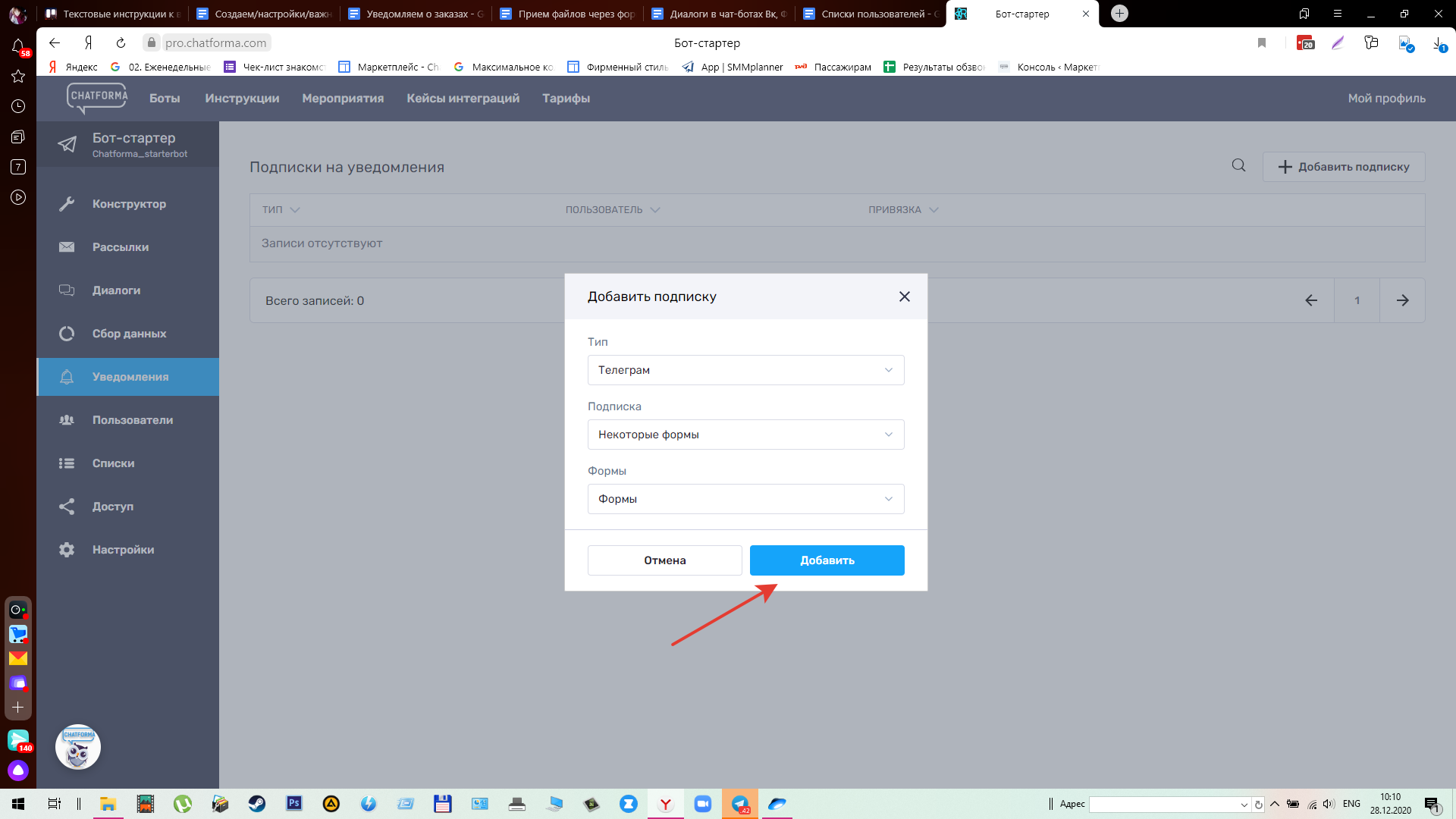Open Telegram from Windows taskbar

point(739,804)
